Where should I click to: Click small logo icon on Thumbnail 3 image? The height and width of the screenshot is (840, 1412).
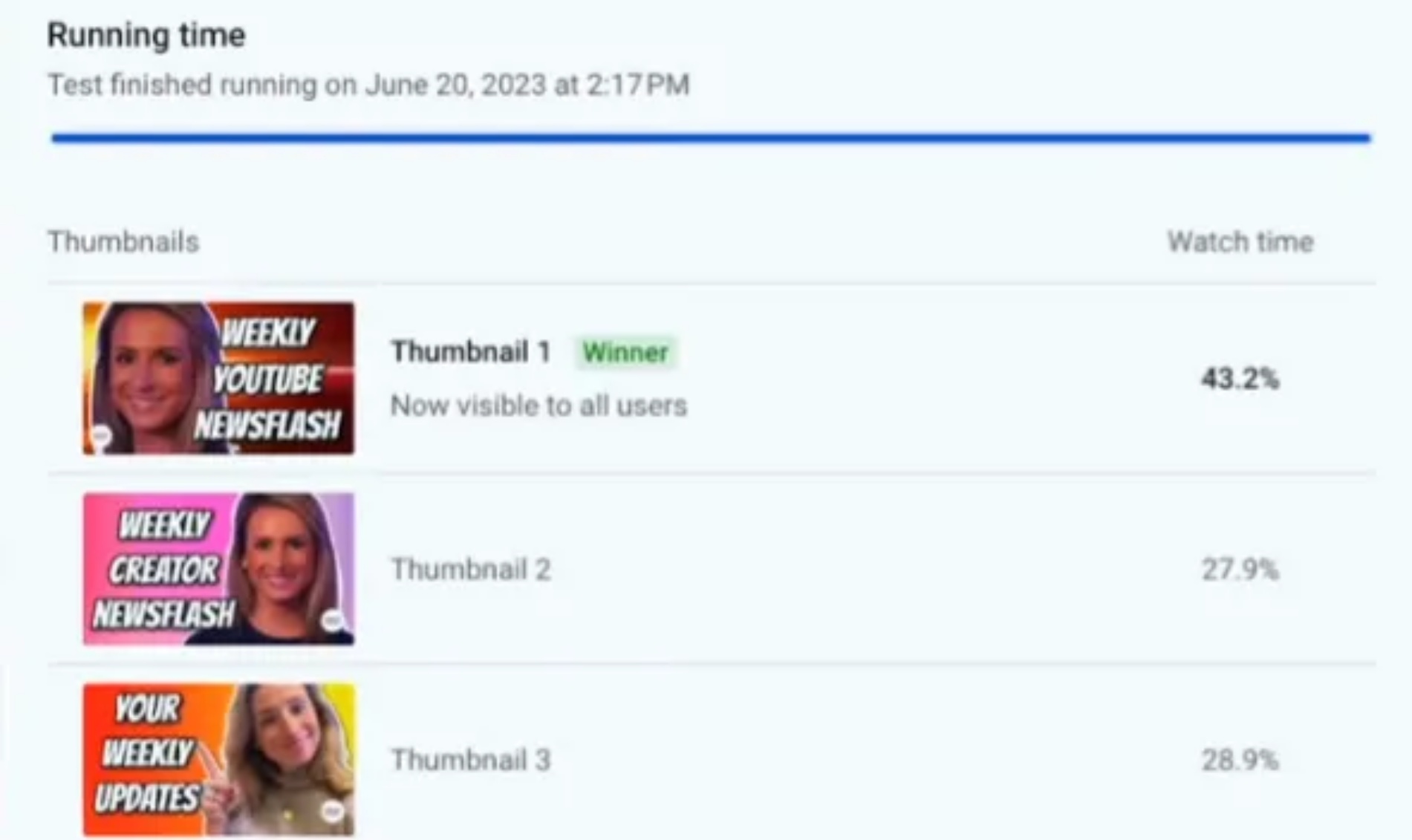click(332, 811)
